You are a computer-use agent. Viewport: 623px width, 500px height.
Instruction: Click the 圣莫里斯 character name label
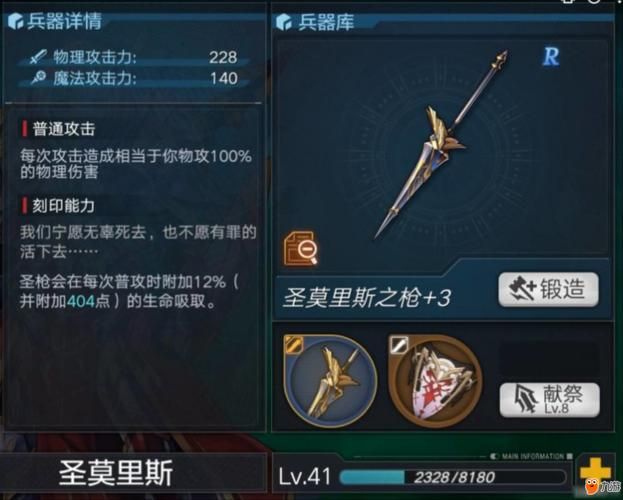116,473
